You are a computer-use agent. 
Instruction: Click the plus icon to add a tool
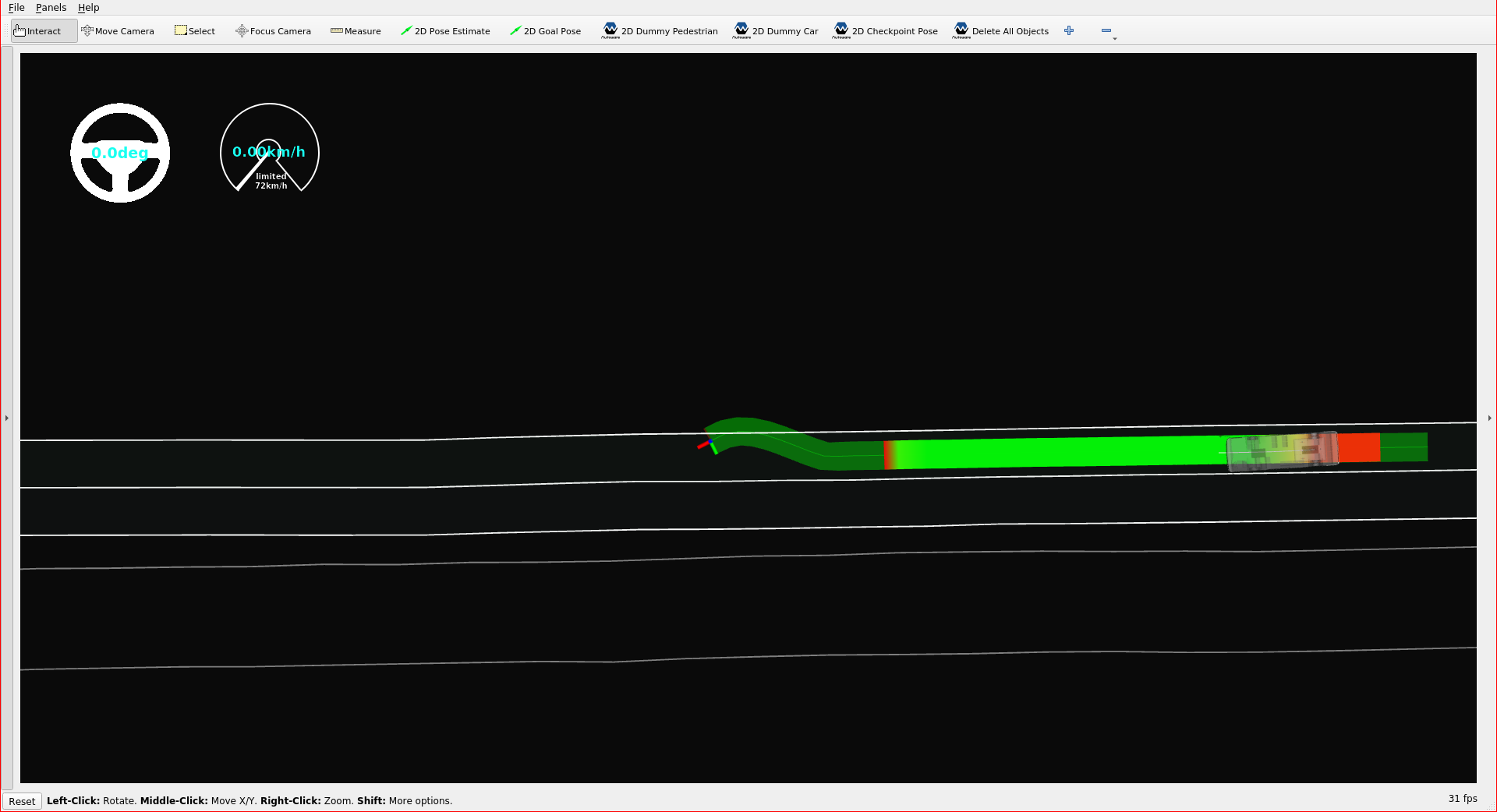click(x=1068, y=30)
